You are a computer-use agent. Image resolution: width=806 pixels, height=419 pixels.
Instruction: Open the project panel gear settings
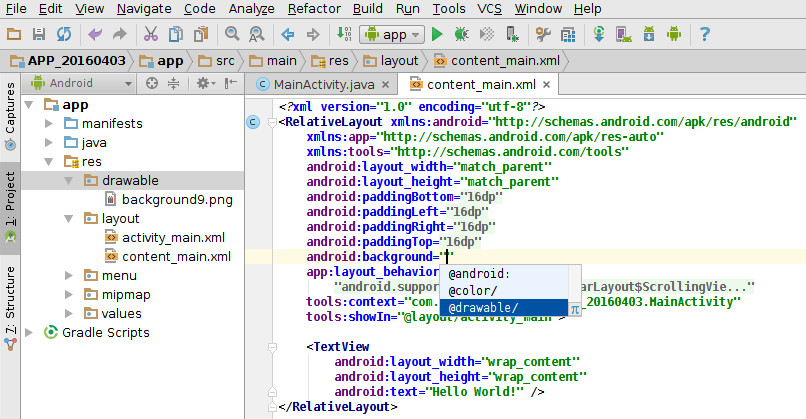click(206, 83)
